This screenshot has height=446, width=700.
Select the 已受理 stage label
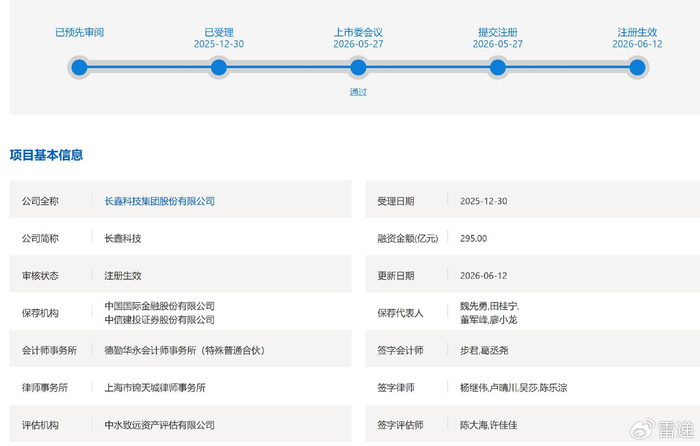219,33
